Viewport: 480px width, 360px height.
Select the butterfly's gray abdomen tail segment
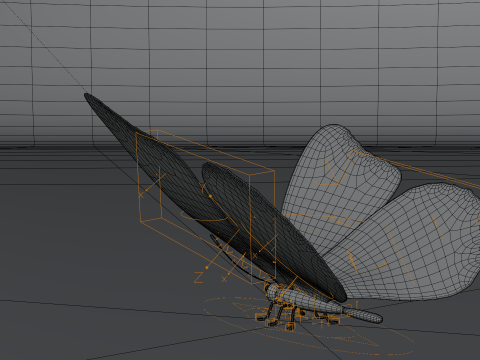pyautogui.click(x=363, y=315)
